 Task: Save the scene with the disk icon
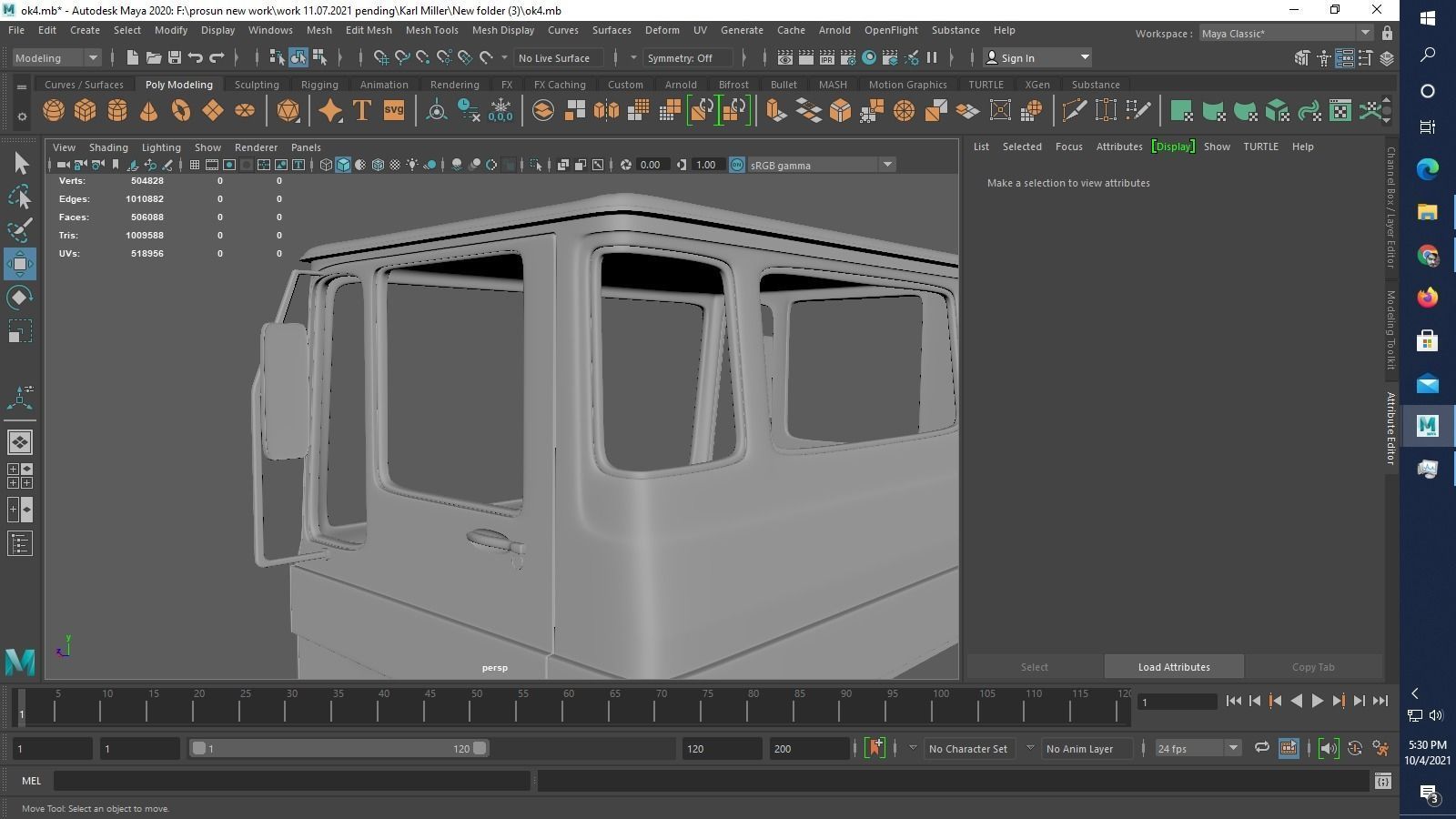(x=175, y=57)
